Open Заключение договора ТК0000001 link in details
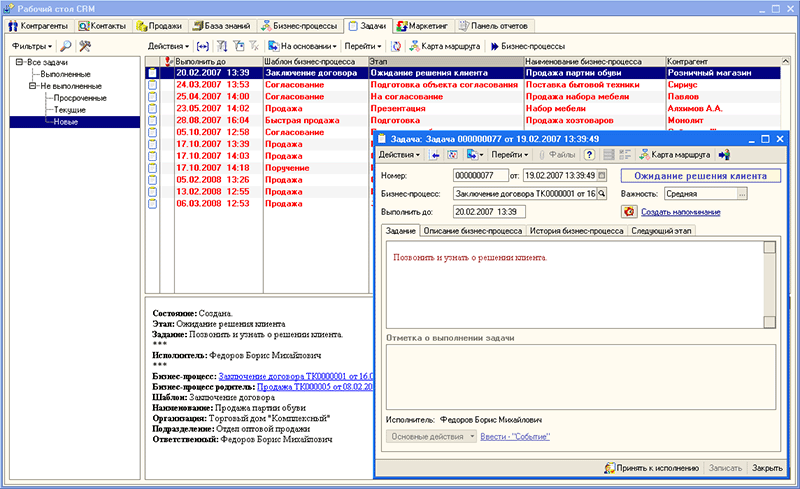The image size is (800, 489). click(x=296, y=376)
